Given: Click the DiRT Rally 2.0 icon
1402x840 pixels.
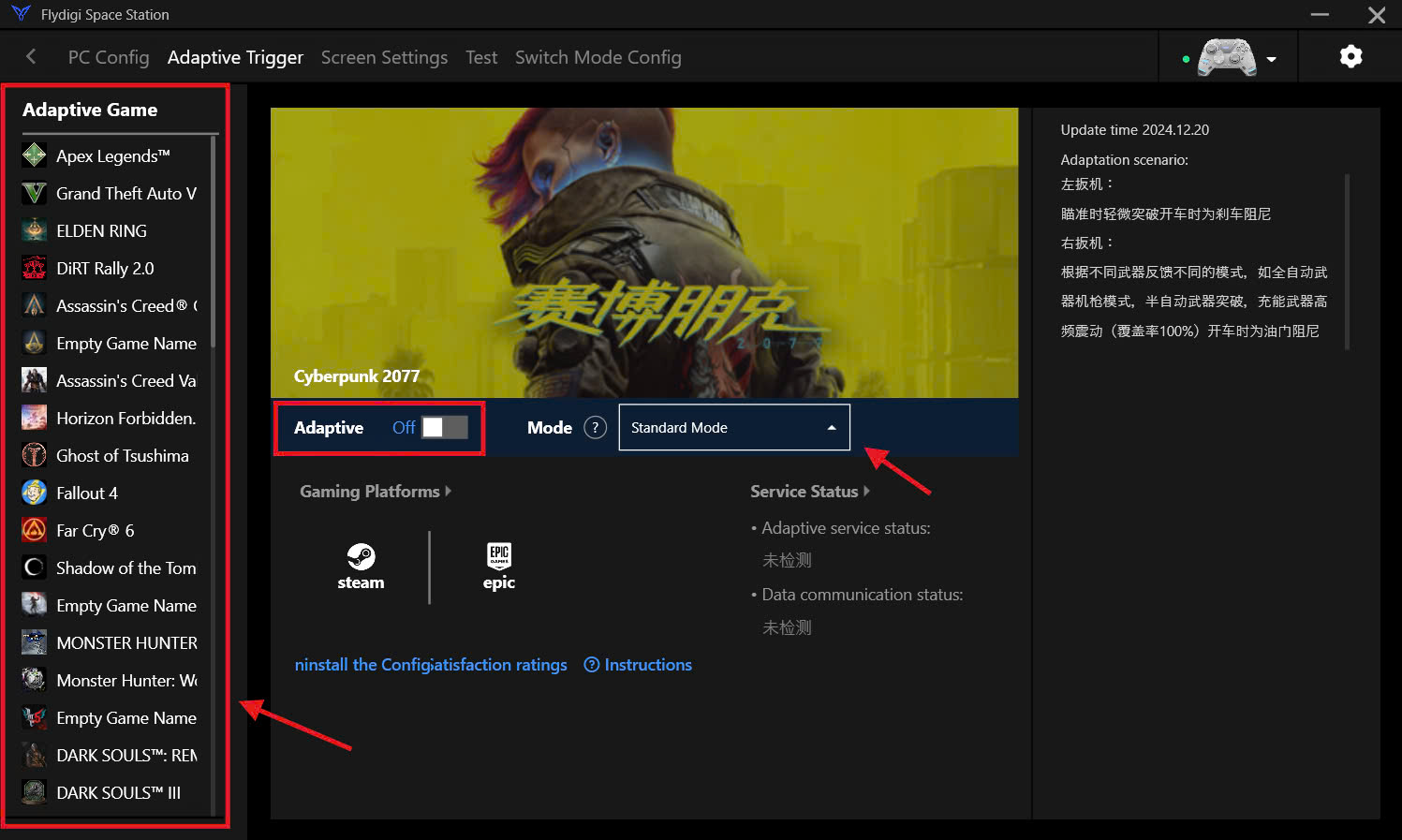Looking at the screenshot, I should pos(34,268).
